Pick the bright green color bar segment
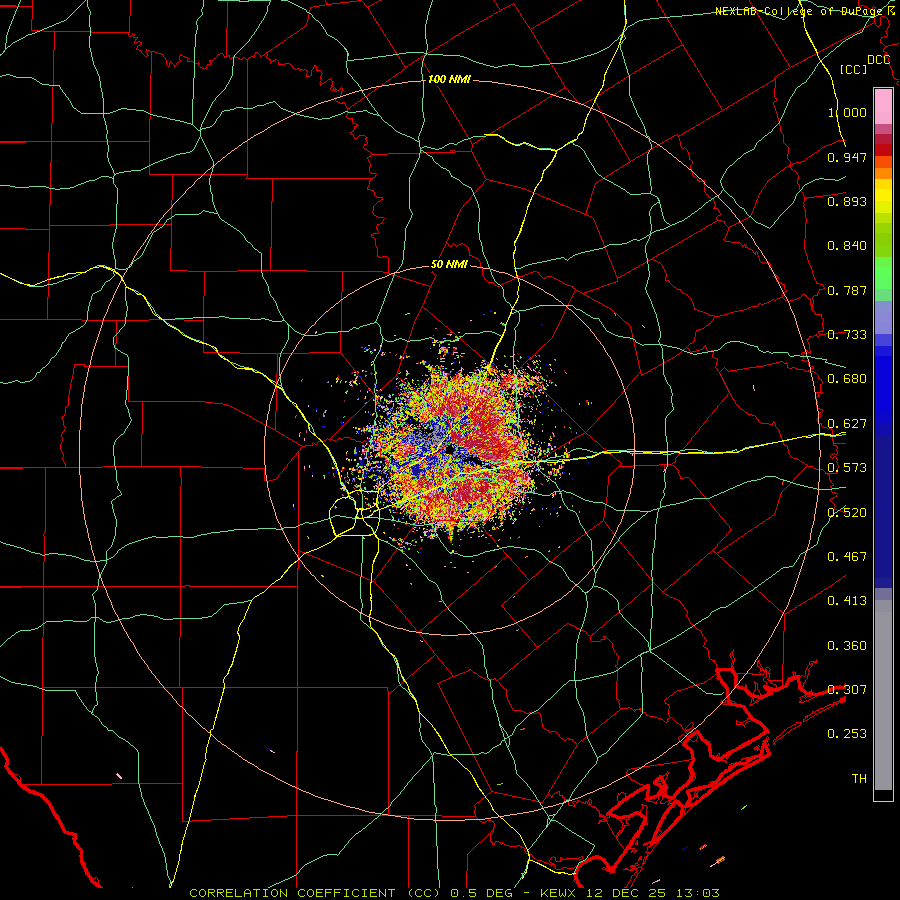Image resolution: width=900 pixels, height=900 pixels. [883, 273]
